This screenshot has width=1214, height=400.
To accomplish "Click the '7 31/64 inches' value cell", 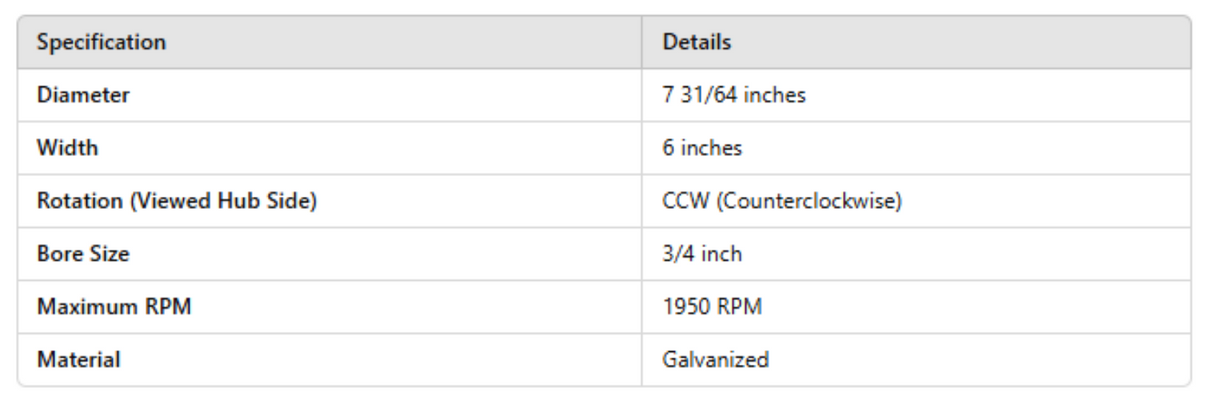I will 733,96.
